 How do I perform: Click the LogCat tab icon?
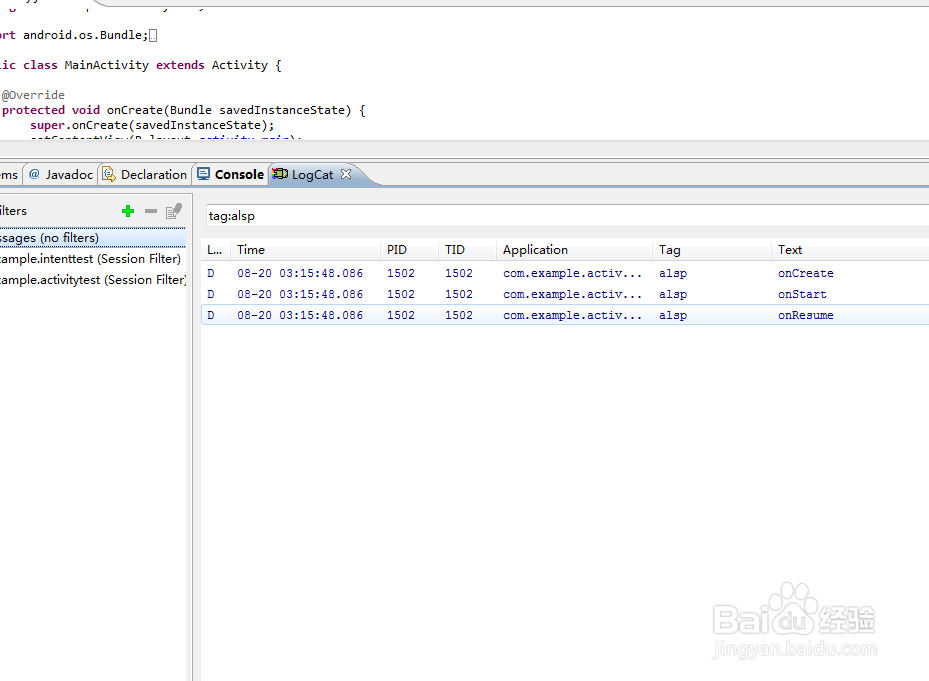tap(280, 174)
